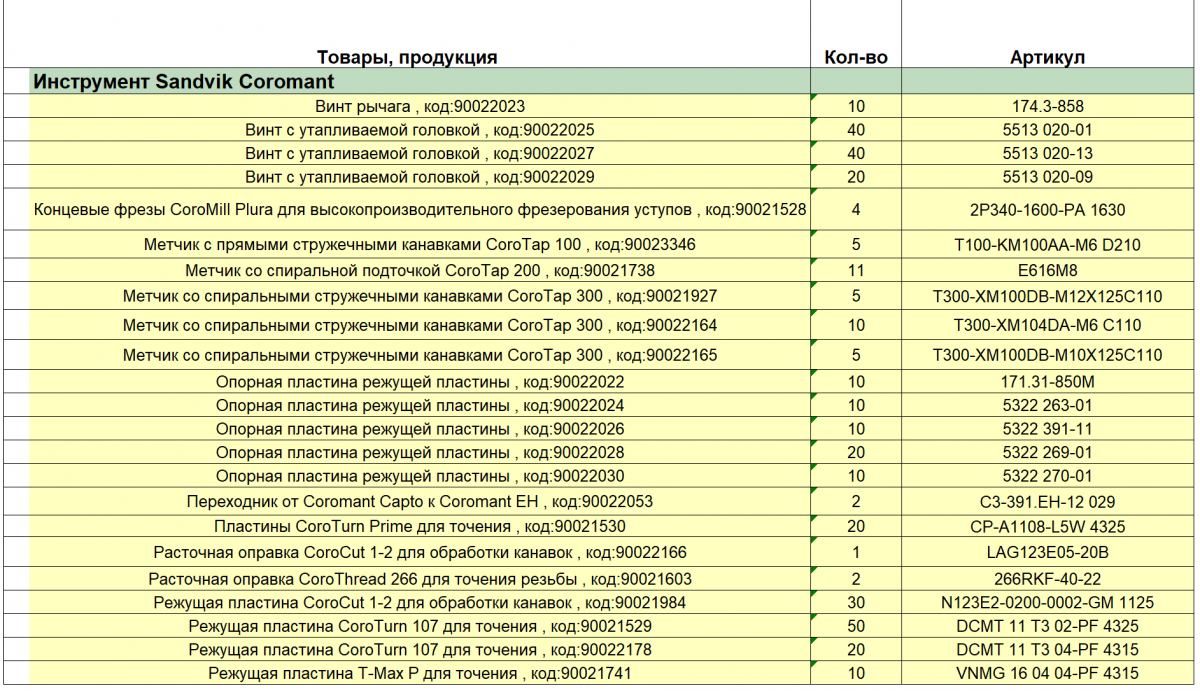1200x691 pixels.
Task: Click article cell '5513 020-13'
Action: [x=1048, y=154]
